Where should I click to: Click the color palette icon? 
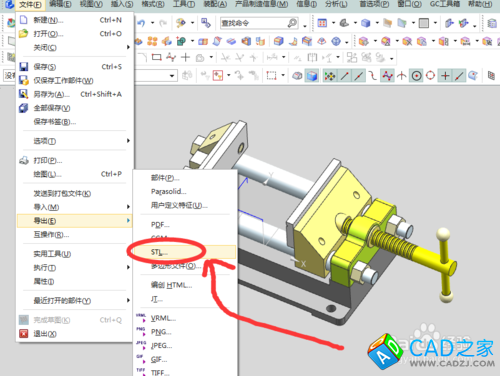tap(181, 23)
